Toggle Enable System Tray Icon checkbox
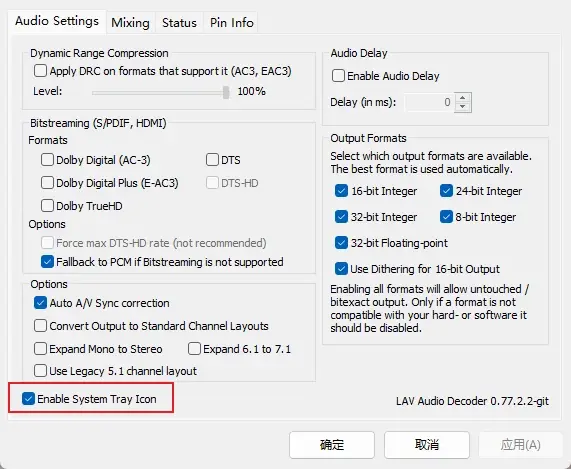Viewport: 571px width, 469px height. point(28,399)
